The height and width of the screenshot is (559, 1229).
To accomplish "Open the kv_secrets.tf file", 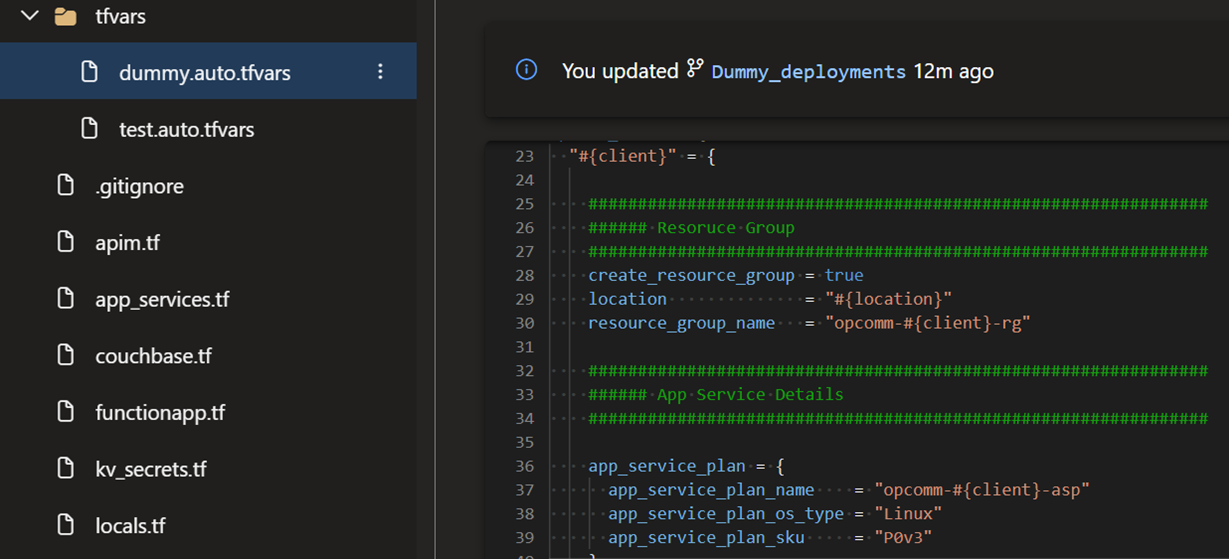I will click(150, 469).
